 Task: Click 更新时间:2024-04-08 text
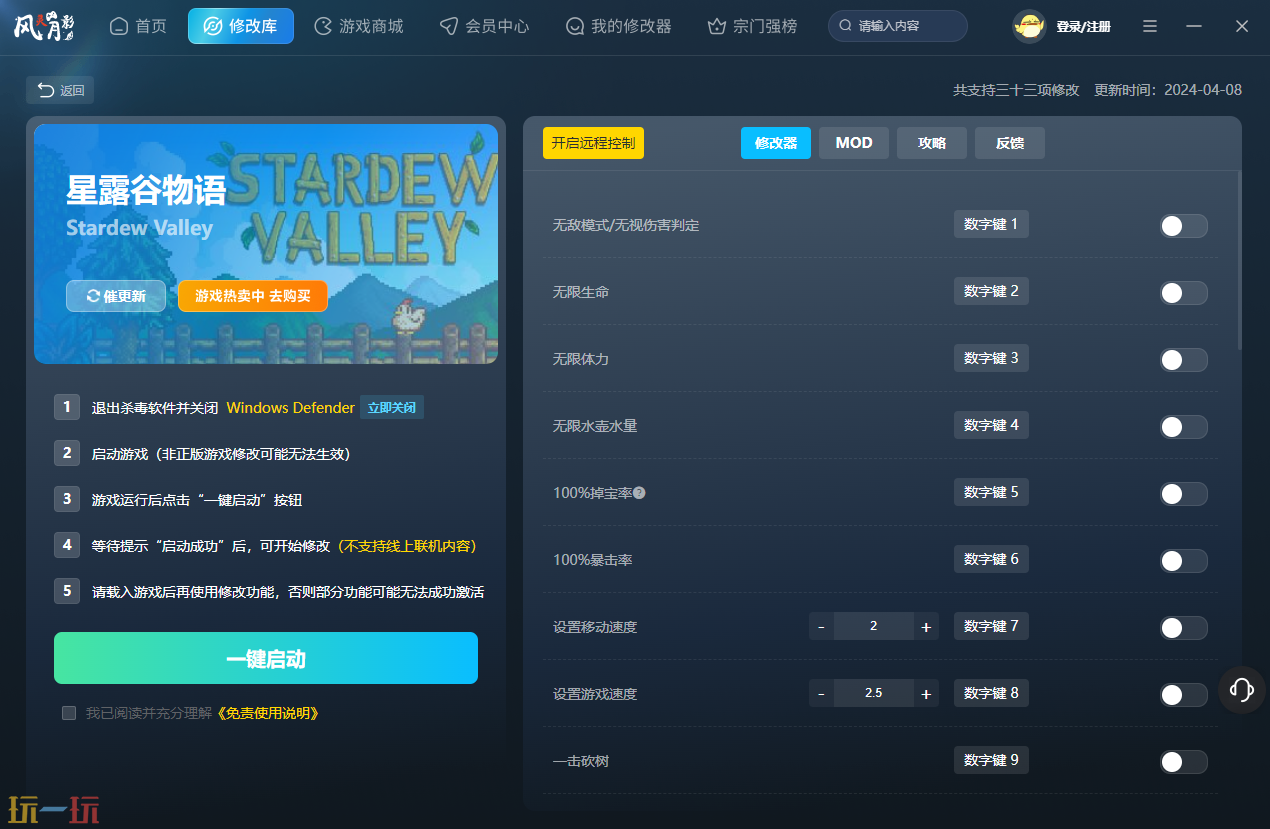(1168, 90)
